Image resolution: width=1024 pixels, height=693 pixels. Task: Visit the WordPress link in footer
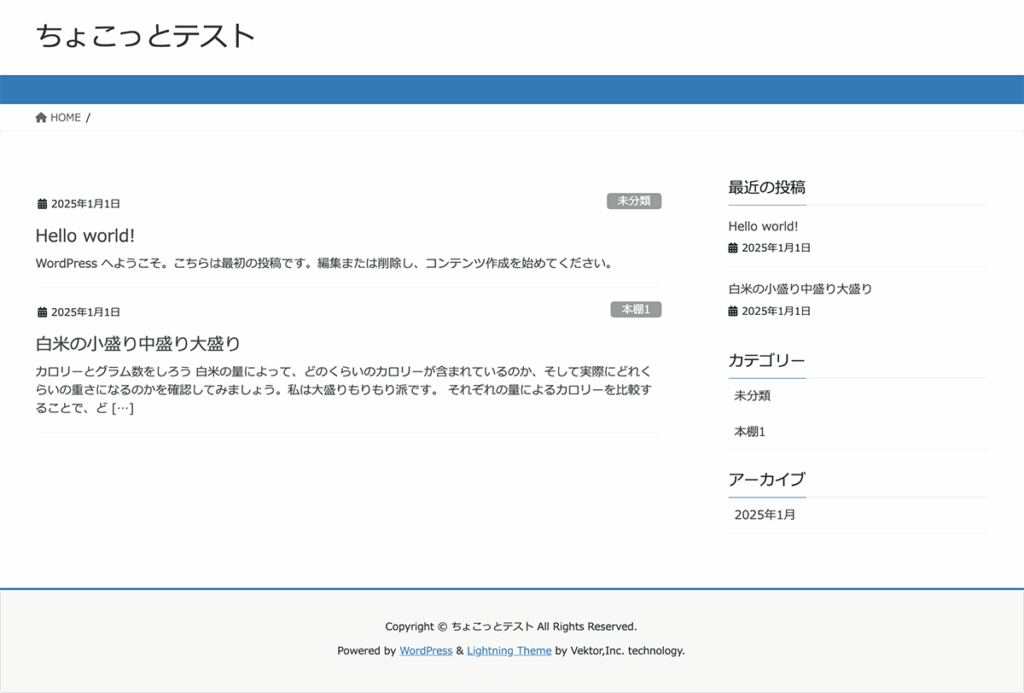(x=426, y=651)
